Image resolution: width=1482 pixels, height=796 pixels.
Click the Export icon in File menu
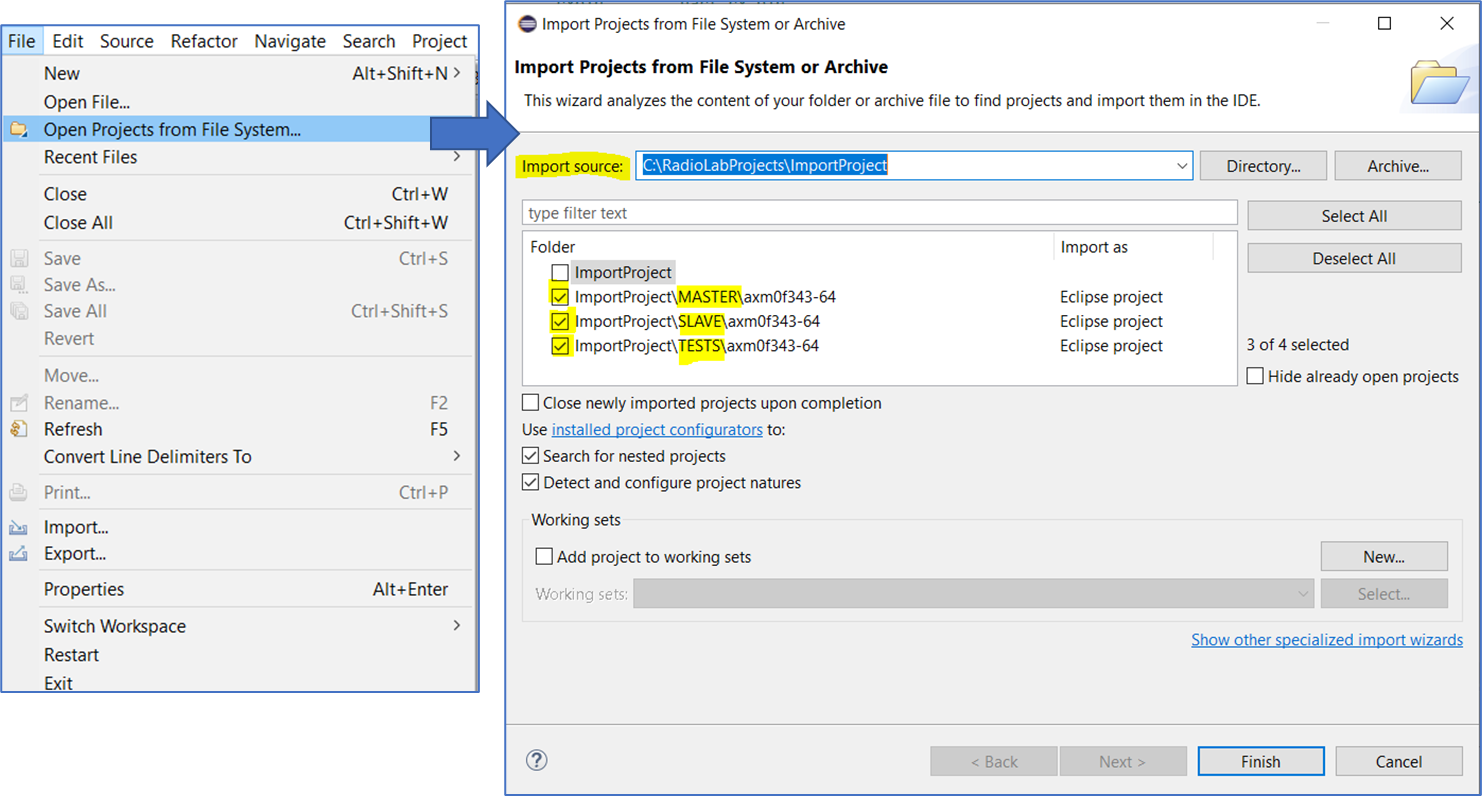[18, 553]
